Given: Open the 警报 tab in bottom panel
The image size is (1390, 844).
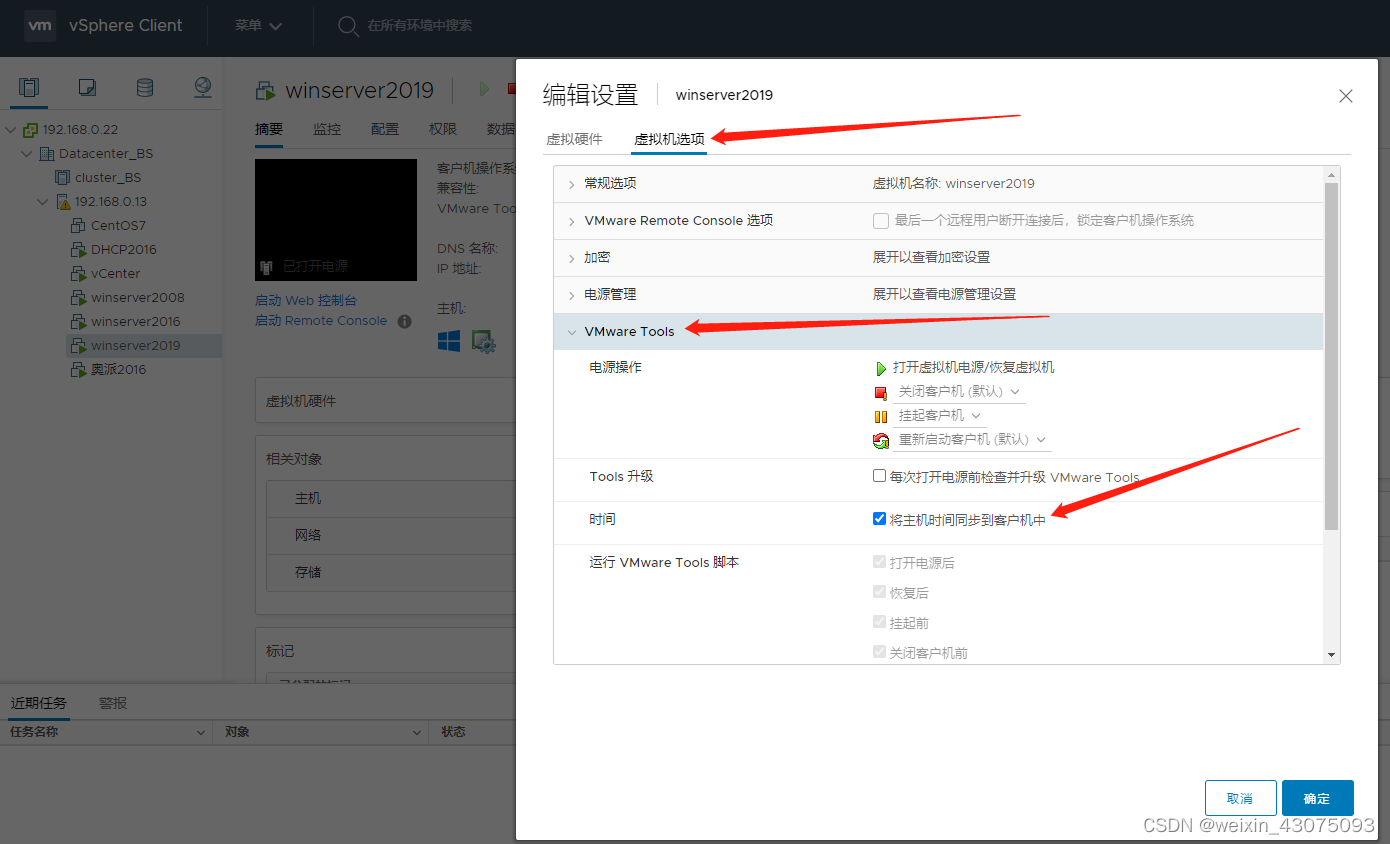Looking at the screenshot, I should [x=113, y=703].
